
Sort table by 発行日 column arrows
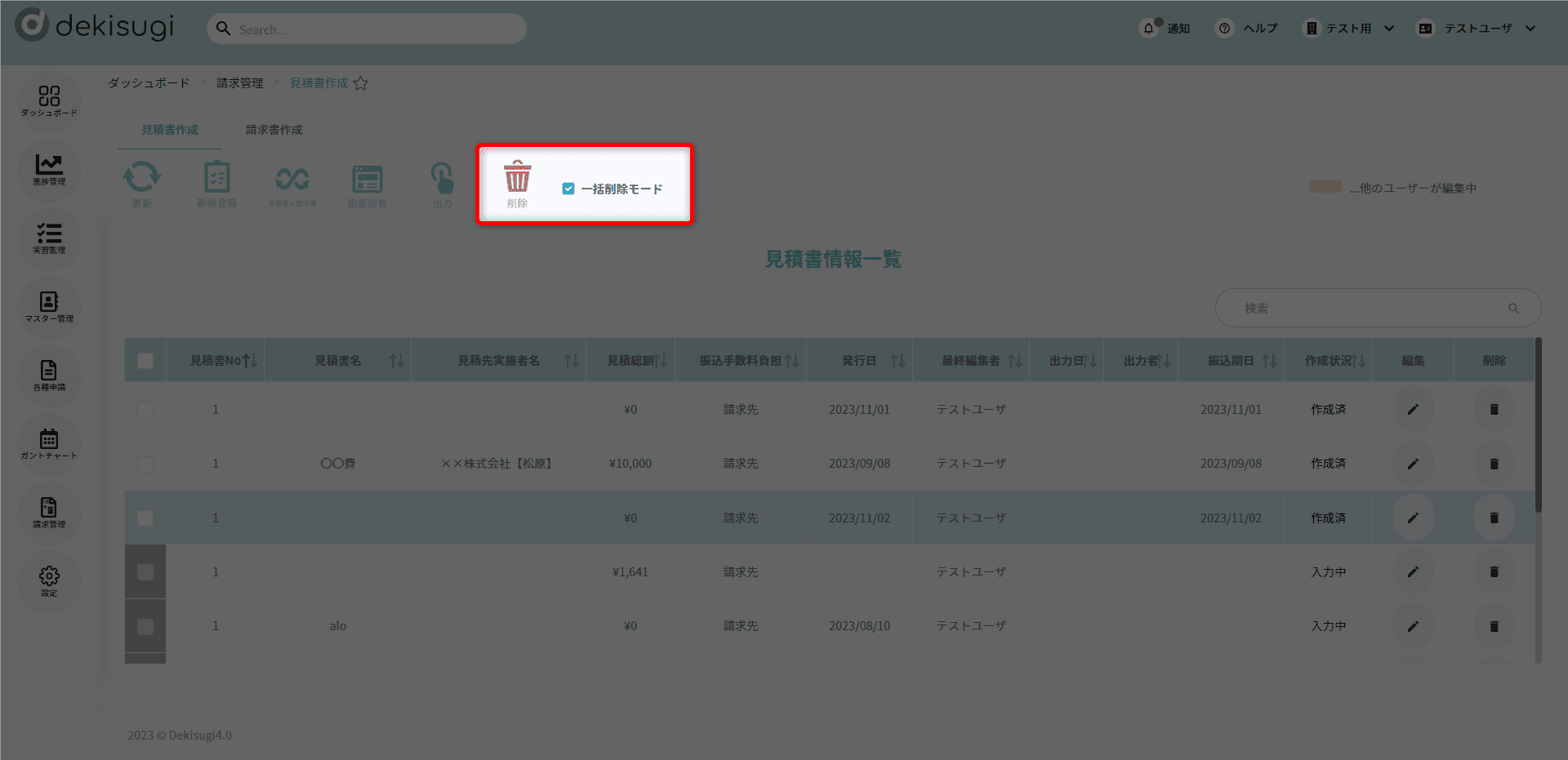pos(898,361)
